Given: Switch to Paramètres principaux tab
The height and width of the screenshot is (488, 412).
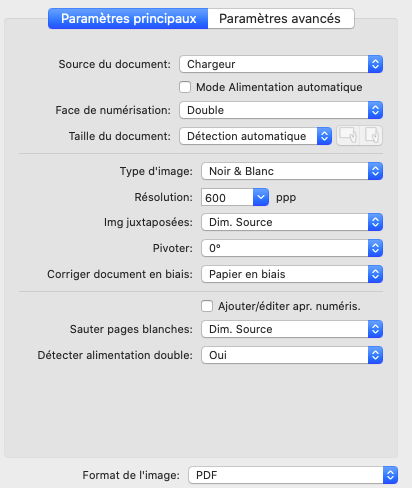Looking at the screenshot, I should click(x=128, y=19).
